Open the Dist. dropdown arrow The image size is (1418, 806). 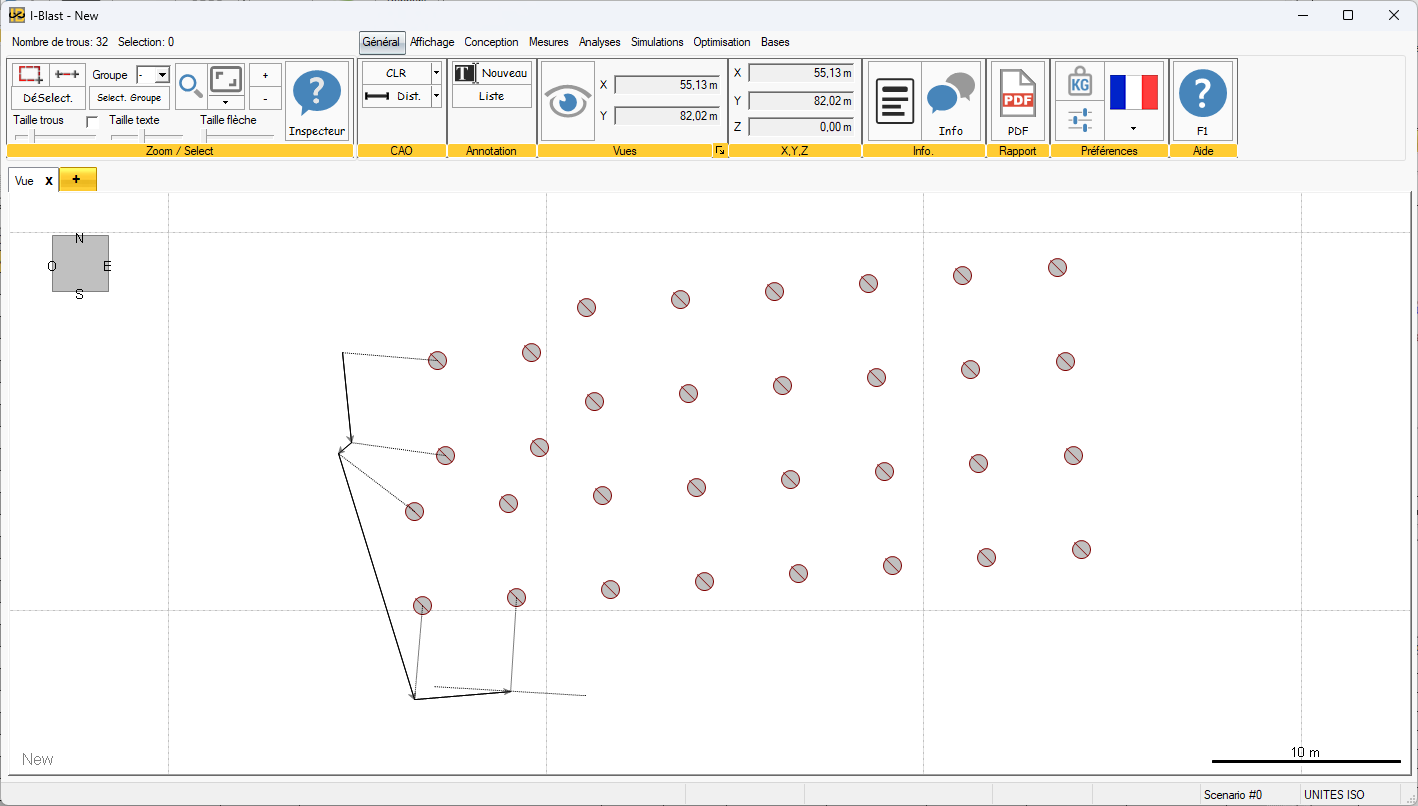tap(436, 97)
